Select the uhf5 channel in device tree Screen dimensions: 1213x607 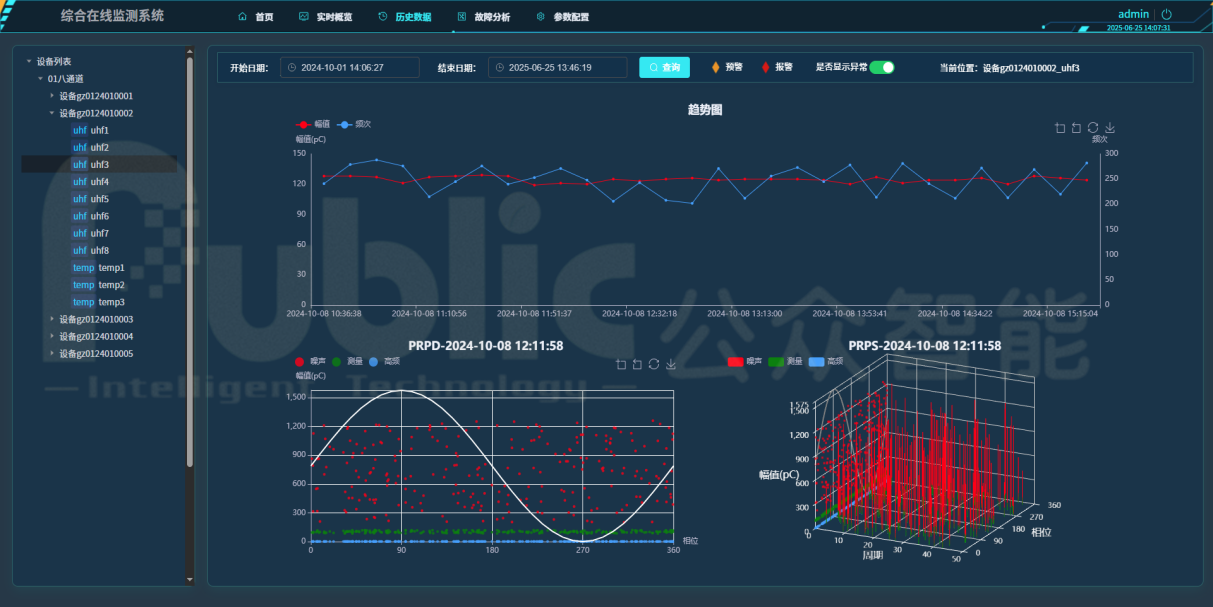99,199
